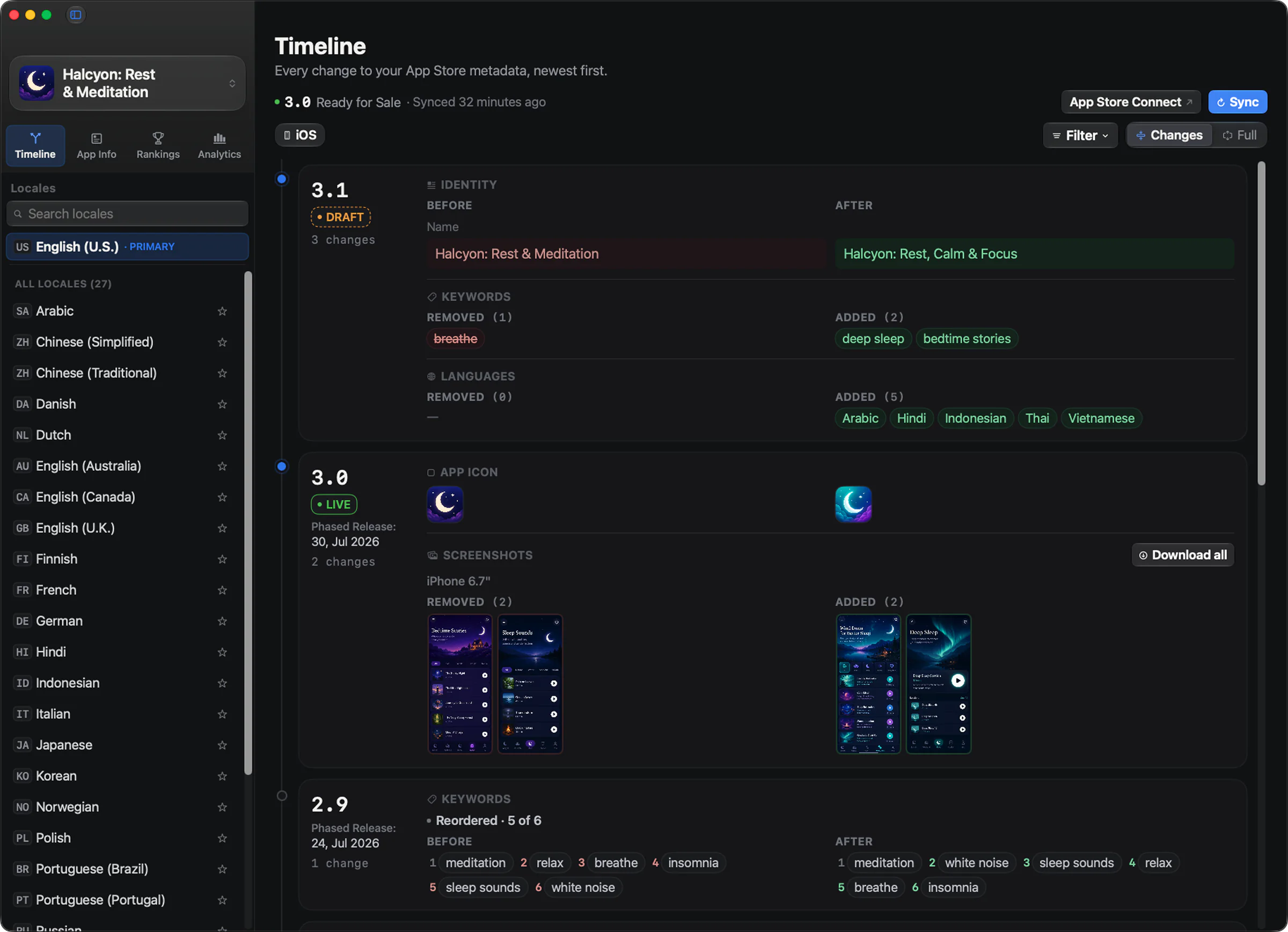
Task: Open the app switcher chevrons for Halcyon
Action: click(232, 84)
